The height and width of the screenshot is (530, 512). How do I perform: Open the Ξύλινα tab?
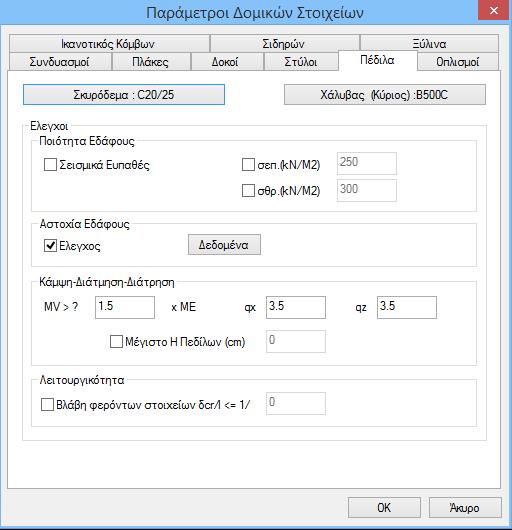click(429, 44)
